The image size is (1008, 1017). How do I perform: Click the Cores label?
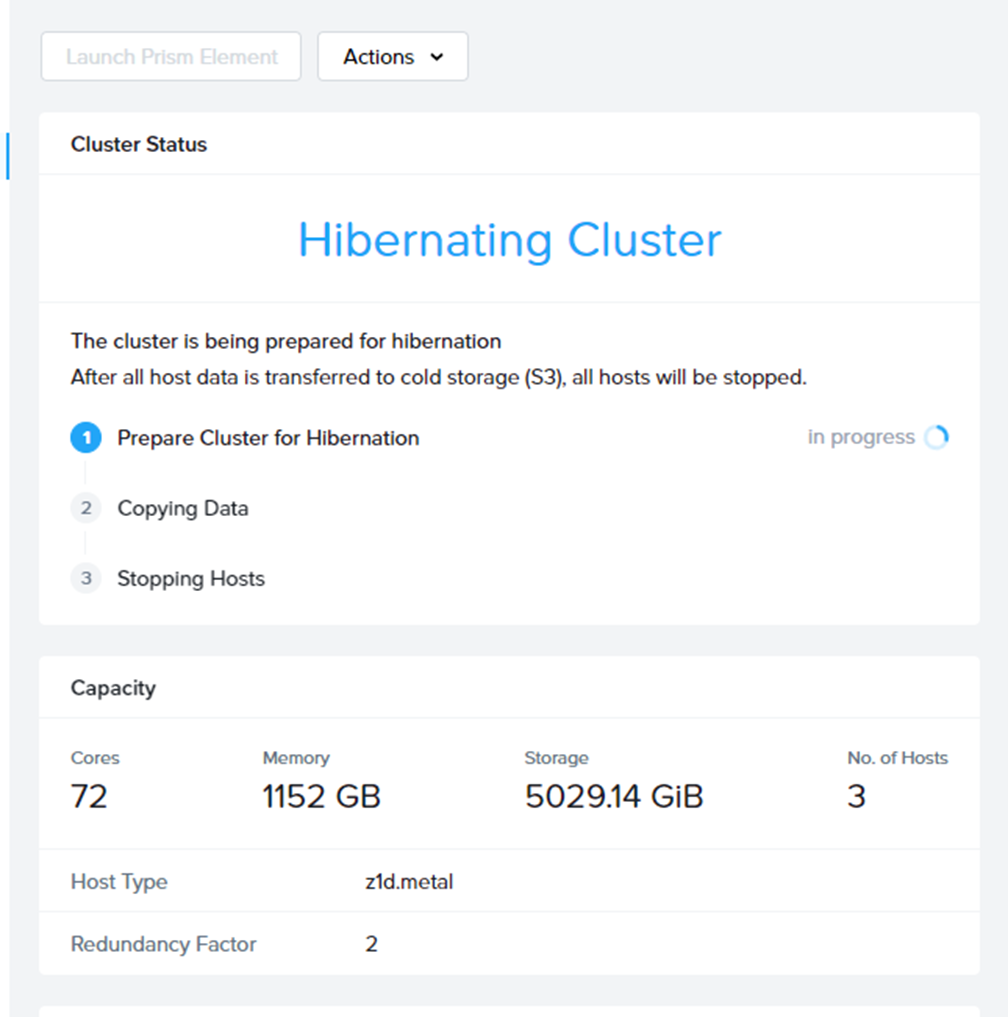click(x=95, y=758)
